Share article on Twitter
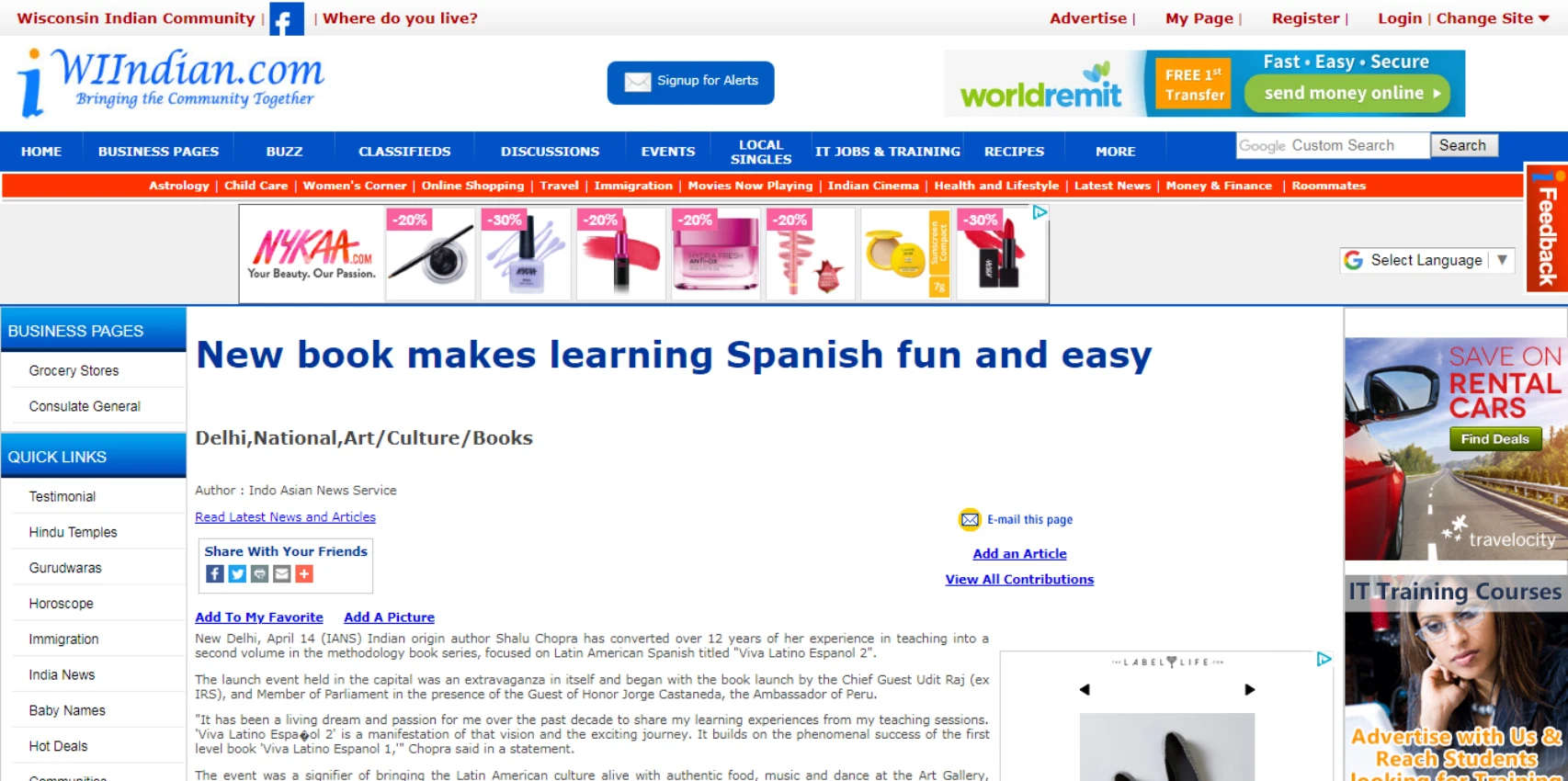 click(x=237, y=574)
